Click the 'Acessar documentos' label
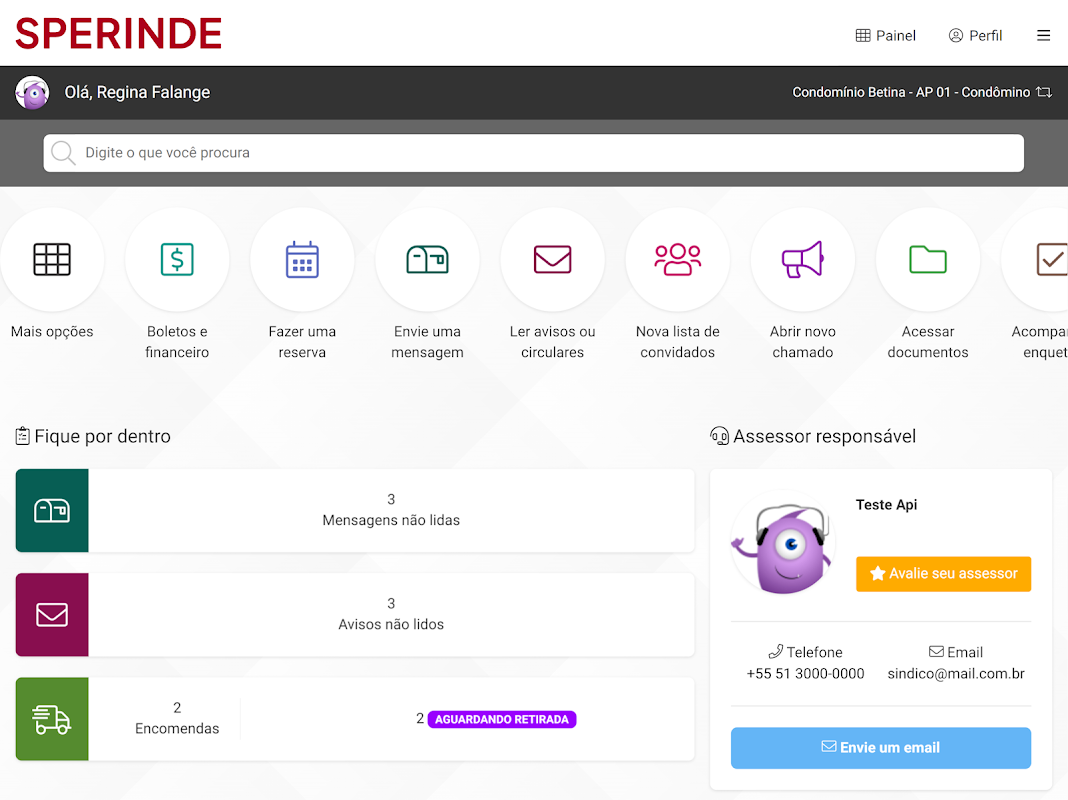 pos(928,342)
